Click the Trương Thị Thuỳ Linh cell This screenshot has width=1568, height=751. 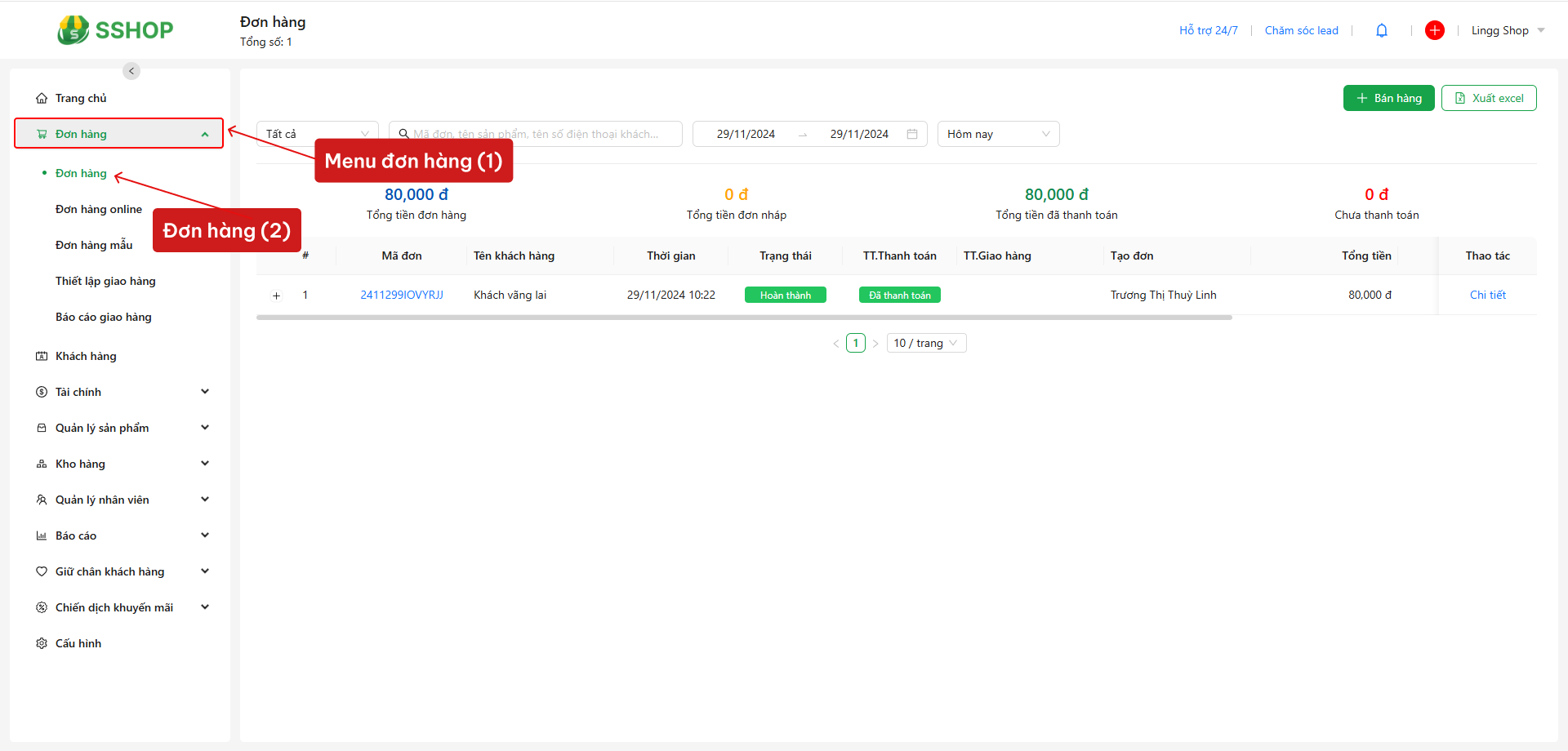(x=1164, y=295)
